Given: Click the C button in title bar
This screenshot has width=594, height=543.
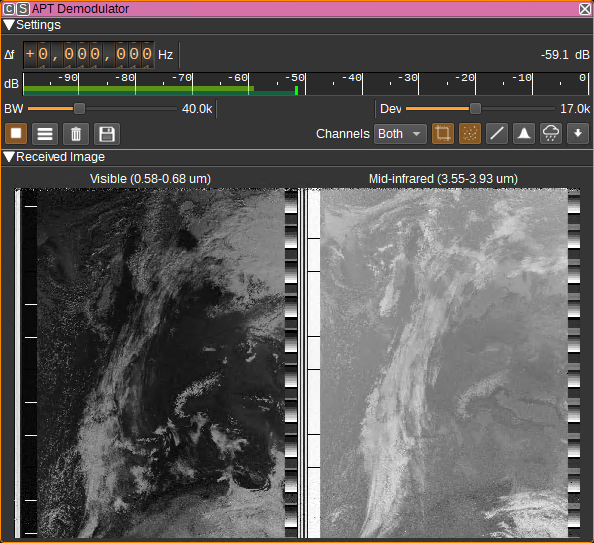Looking at the screenshot, I should point(9,9).
